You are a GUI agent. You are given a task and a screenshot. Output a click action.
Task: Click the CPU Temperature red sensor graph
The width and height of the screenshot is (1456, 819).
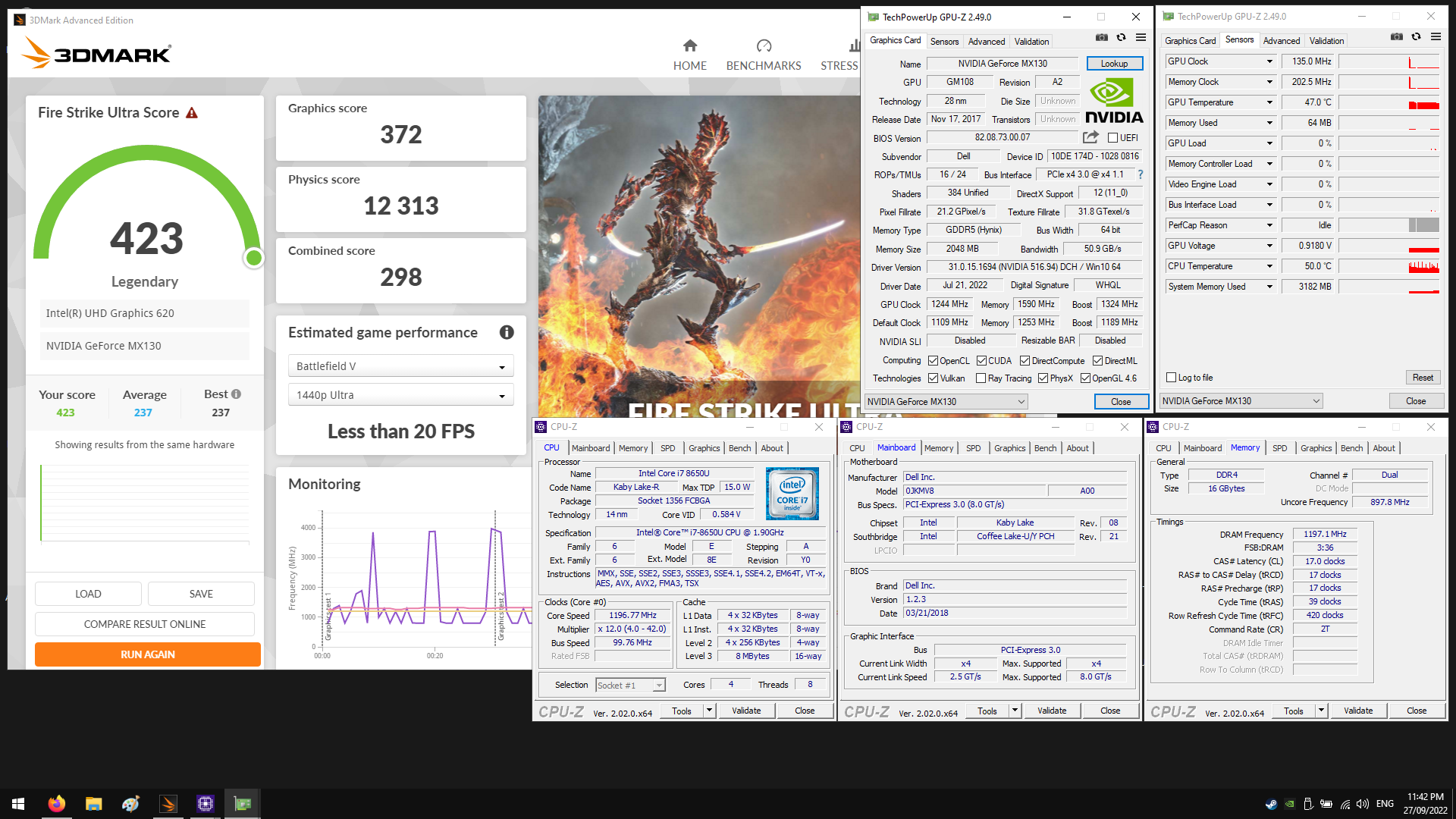click(1389, 266)
